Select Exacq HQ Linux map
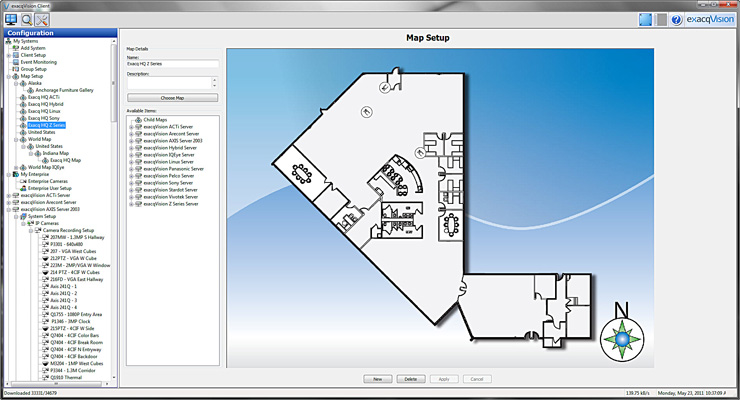The width and height of the screenshot is (740, 400). click(x=44, y=111)
